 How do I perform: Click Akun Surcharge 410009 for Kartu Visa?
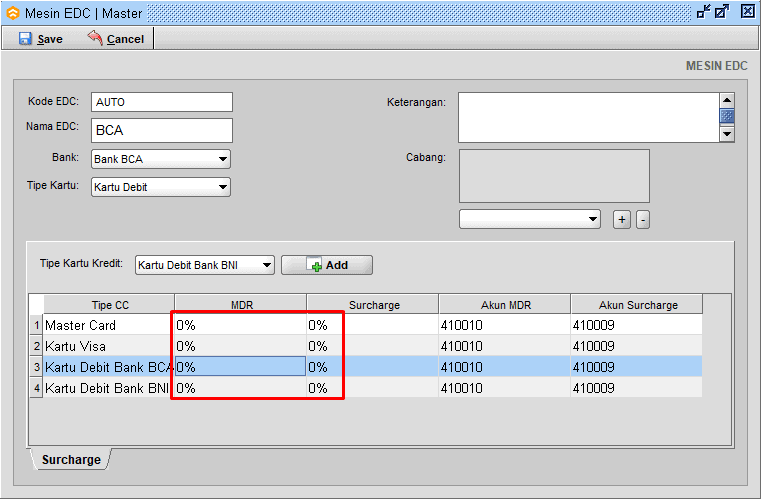[x=637, y=346]
